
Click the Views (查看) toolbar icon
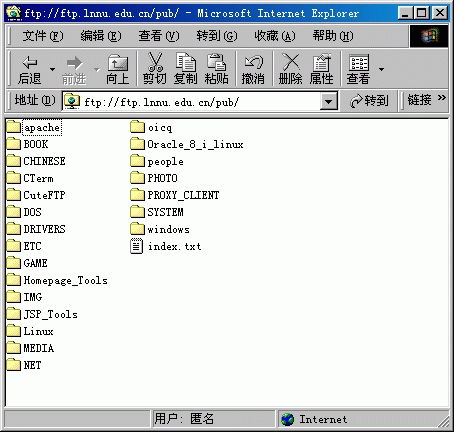point(358,63)
